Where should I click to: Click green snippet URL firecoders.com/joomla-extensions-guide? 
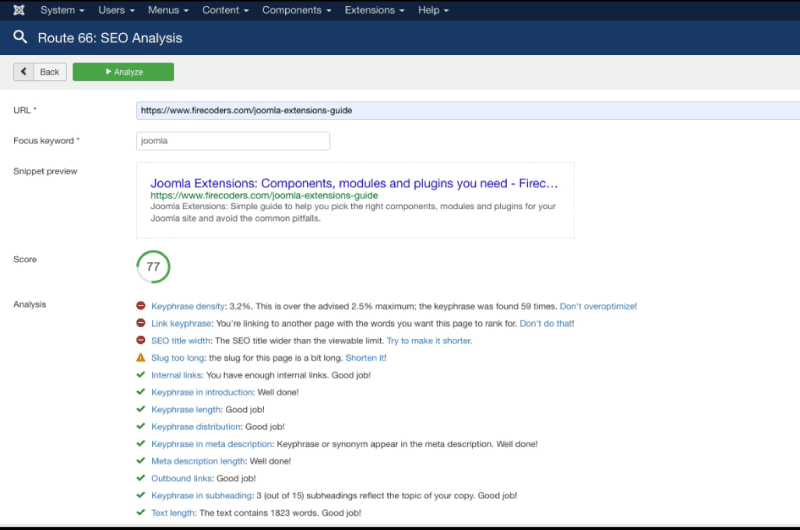point(264,195)
